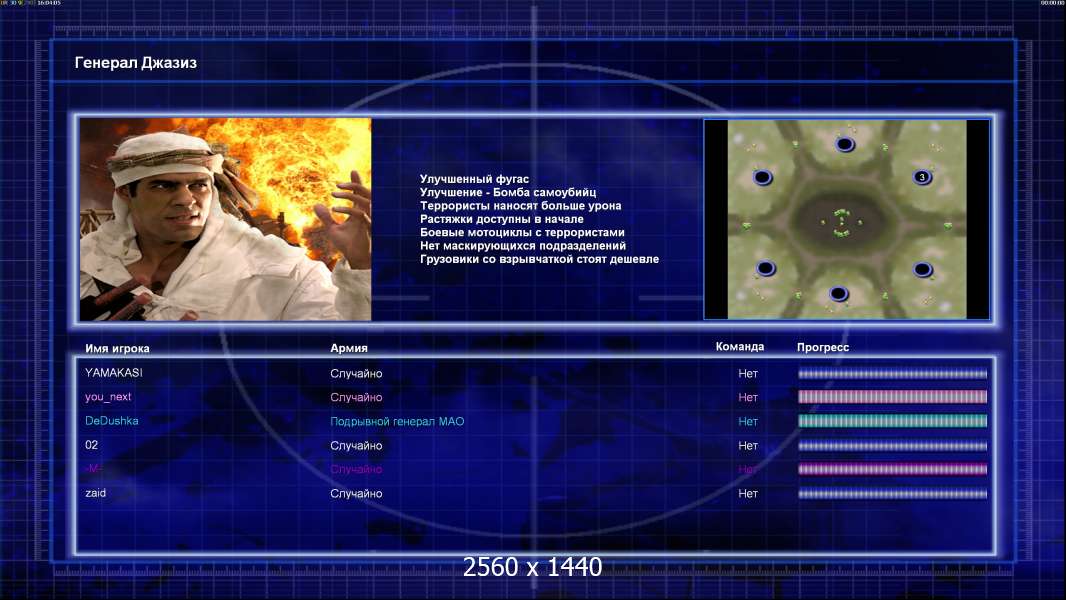Click the general's portrait image
This screenshot has height=600, width=1066.
point(226,219)
